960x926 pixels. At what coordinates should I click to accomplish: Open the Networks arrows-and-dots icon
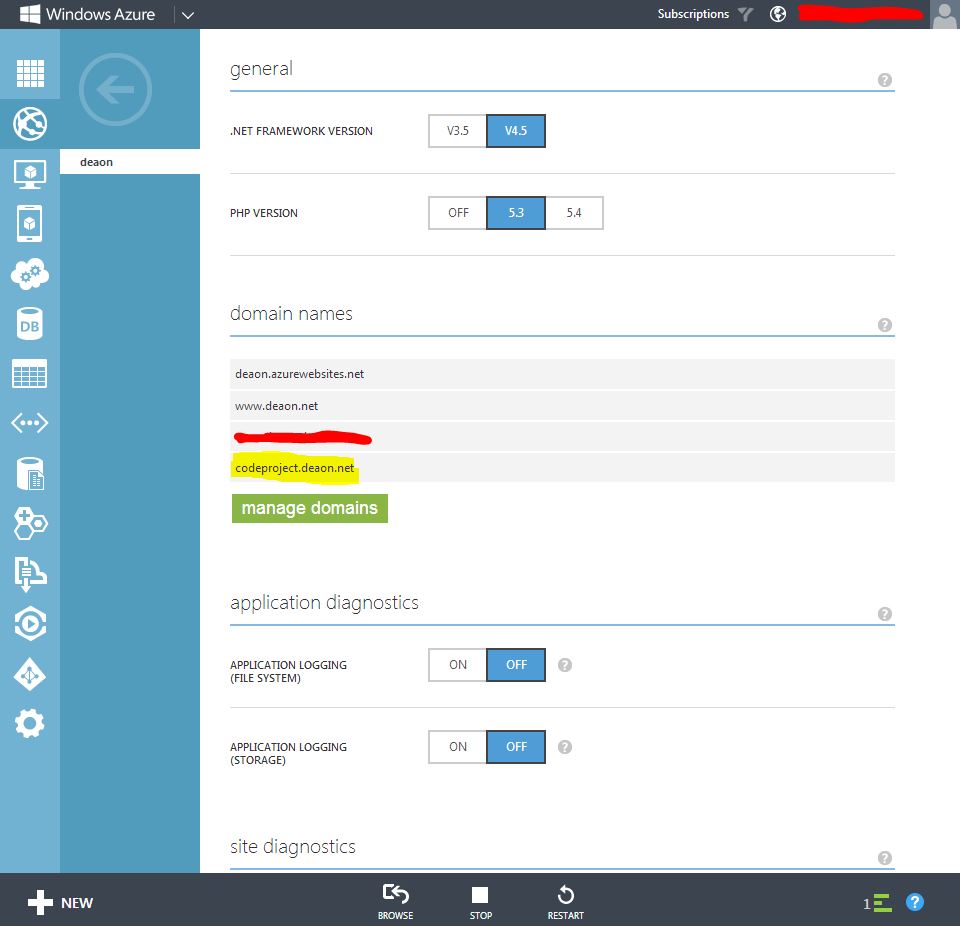coord(30,423)
